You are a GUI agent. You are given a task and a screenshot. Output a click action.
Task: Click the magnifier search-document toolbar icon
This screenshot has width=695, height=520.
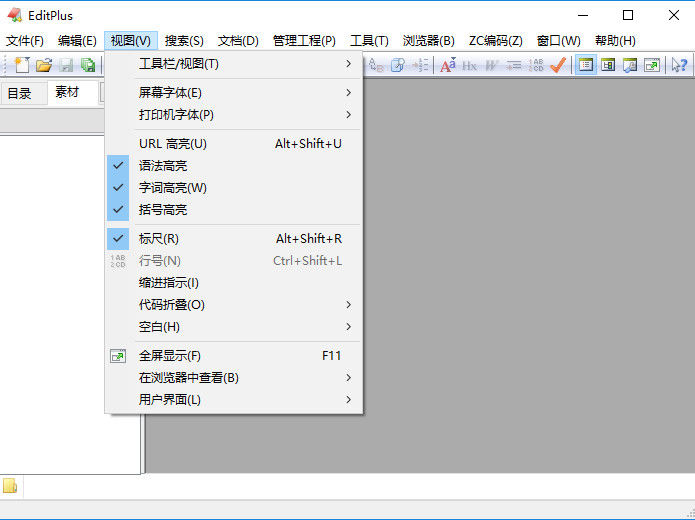398,65
